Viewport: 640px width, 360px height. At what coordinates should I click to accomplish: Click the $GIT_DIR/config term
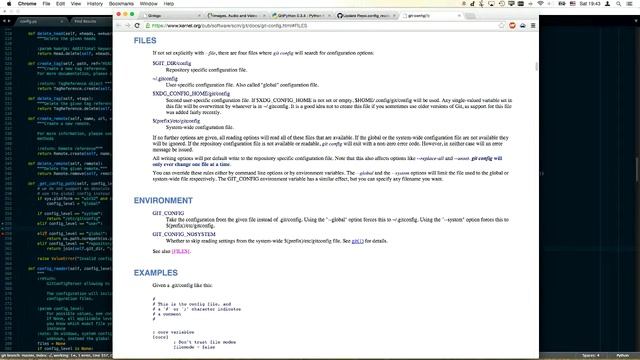point(172,63)
